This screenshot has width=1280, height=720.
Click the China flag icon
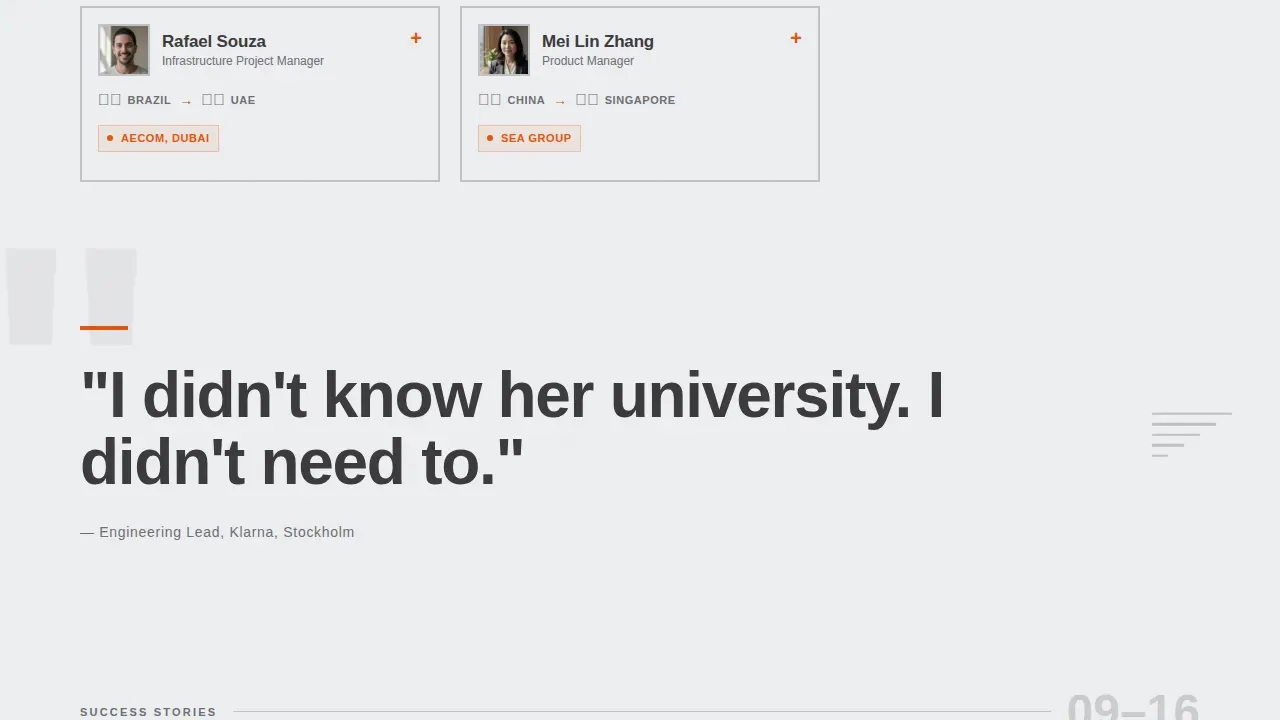[x=490, y=100]
